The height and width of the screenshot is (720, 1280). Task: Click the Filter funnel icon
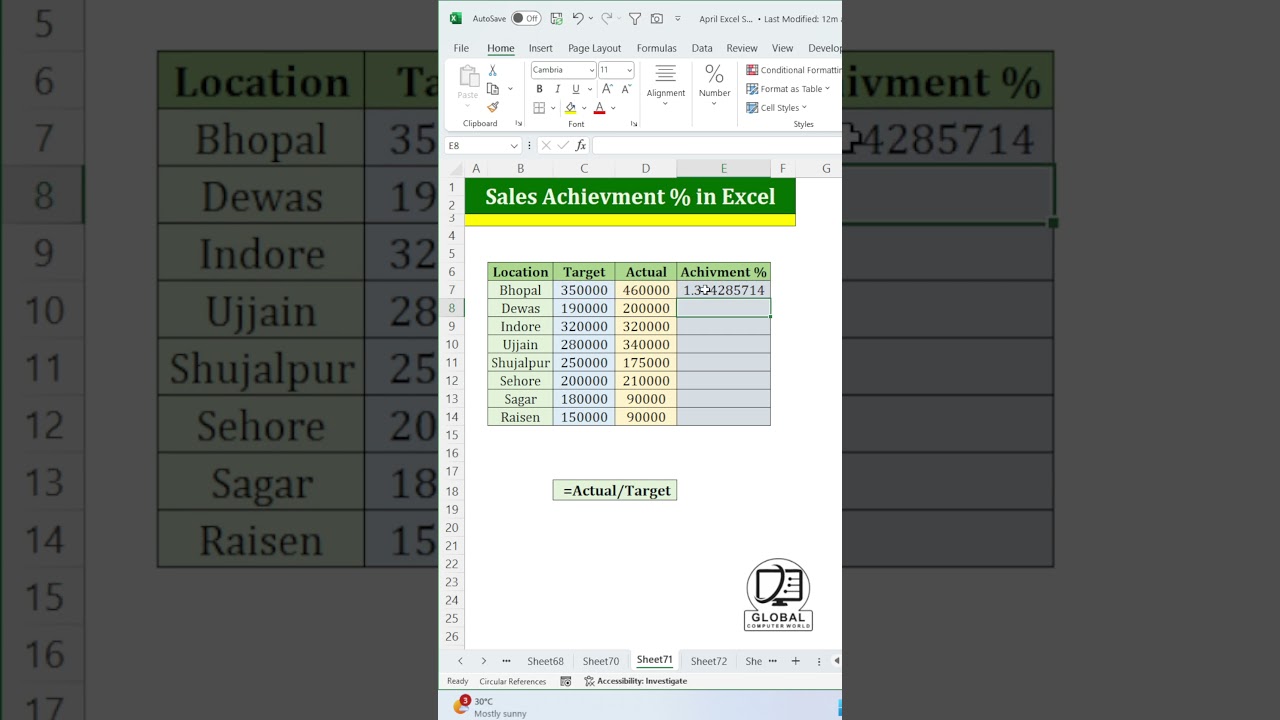coord(634,18)
